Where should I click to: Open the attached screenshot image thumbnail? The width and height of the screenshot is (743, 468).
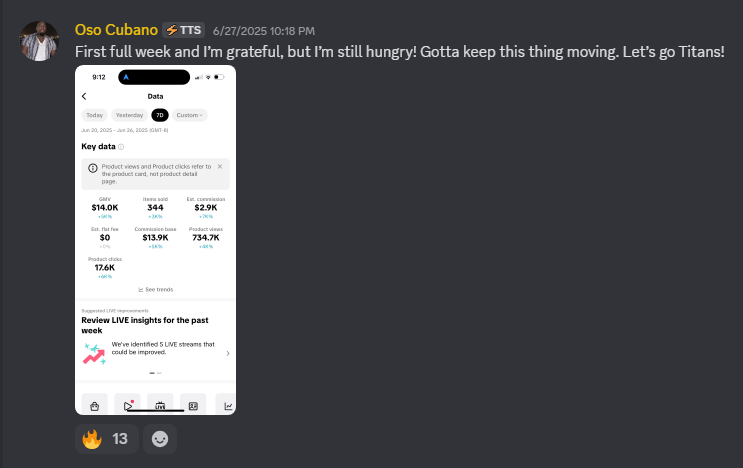pyautogui.click(x=155, y=240)
